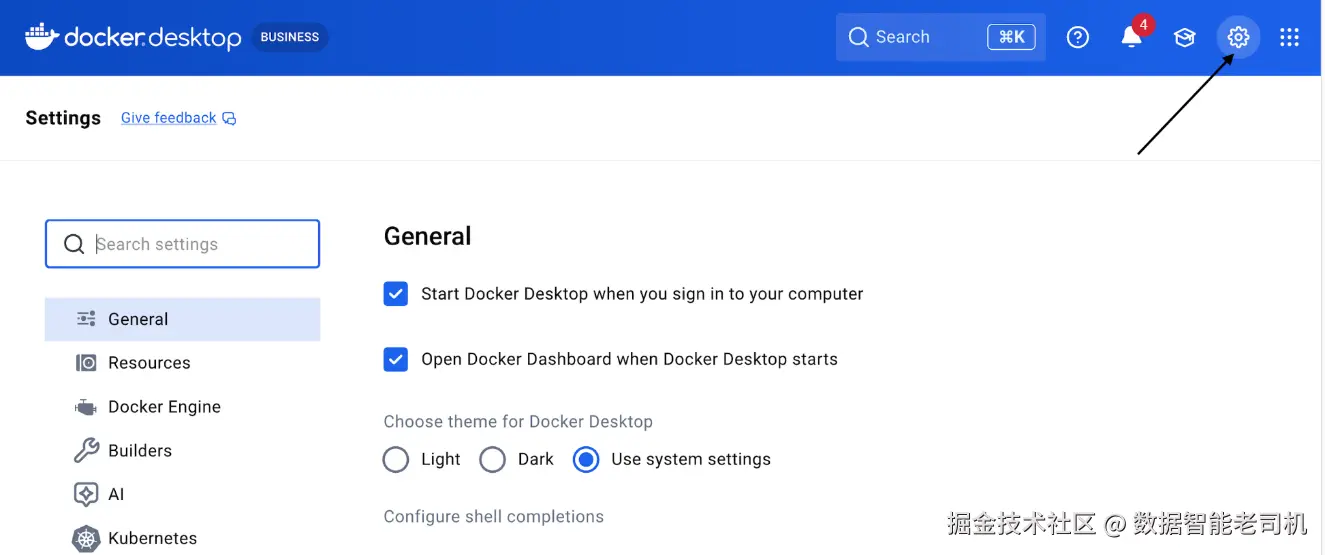The image size is (1325, 555).
Task: Click the Resources disk icon
Action: pyautogui.click(x=86, y=363)
